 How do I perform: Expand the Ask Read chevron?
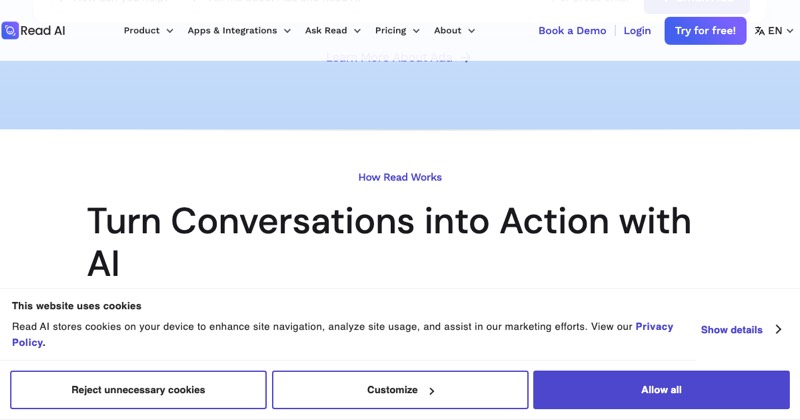coord(357,31)
